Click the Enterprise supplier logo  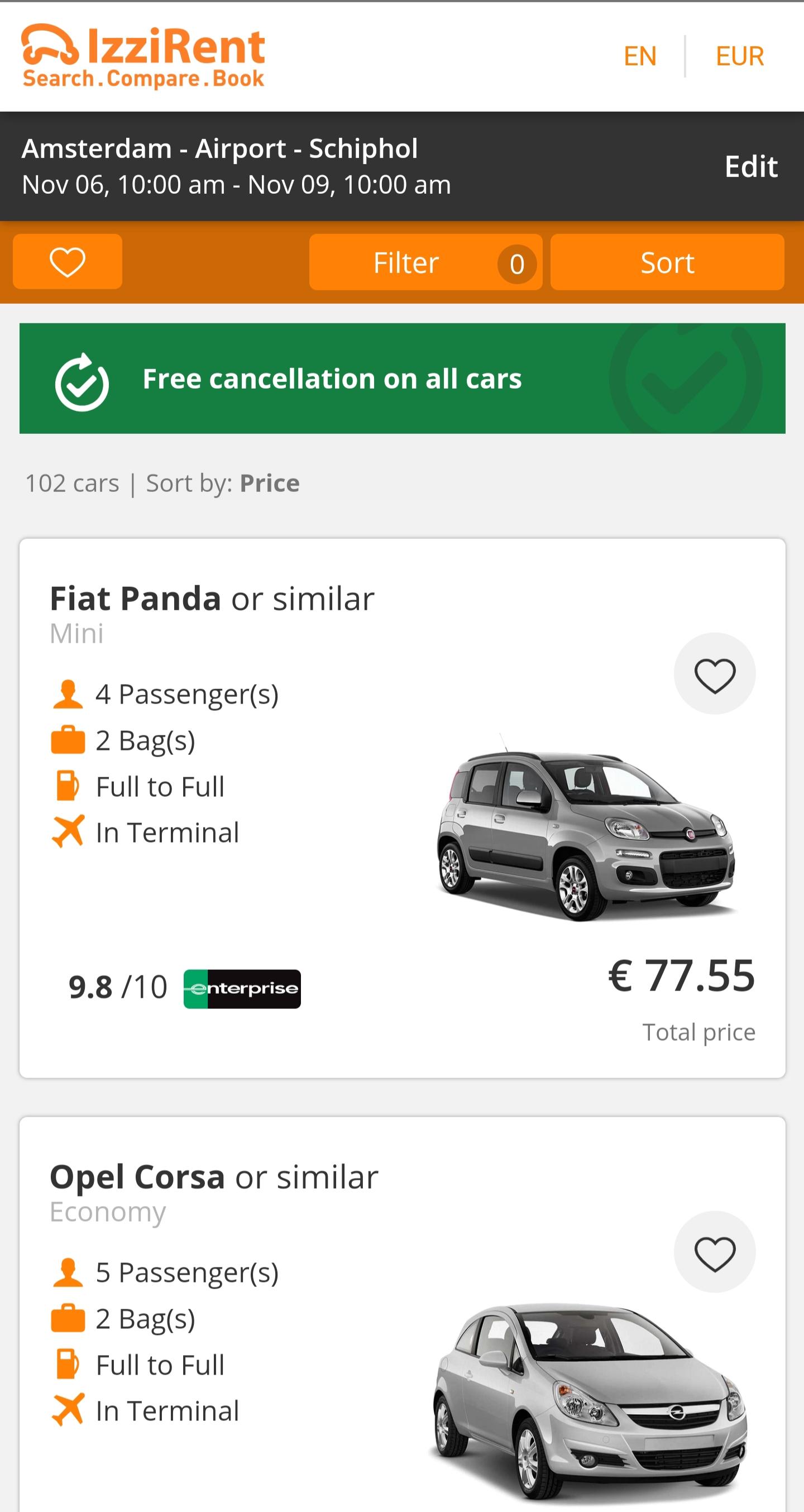(242, 989)
